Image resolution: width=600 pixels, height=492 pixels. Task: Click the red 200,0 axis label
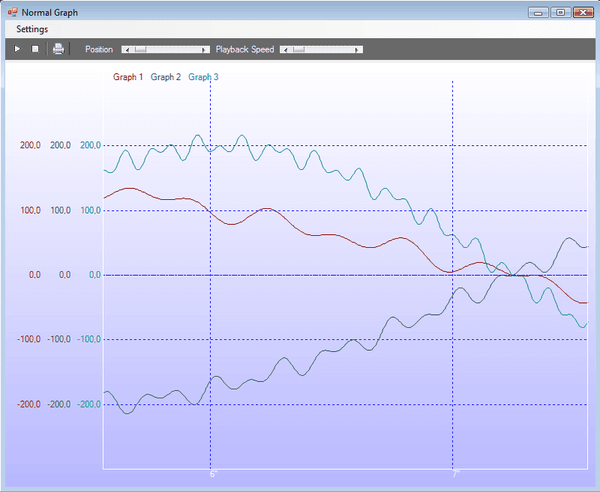coord(30,146)
